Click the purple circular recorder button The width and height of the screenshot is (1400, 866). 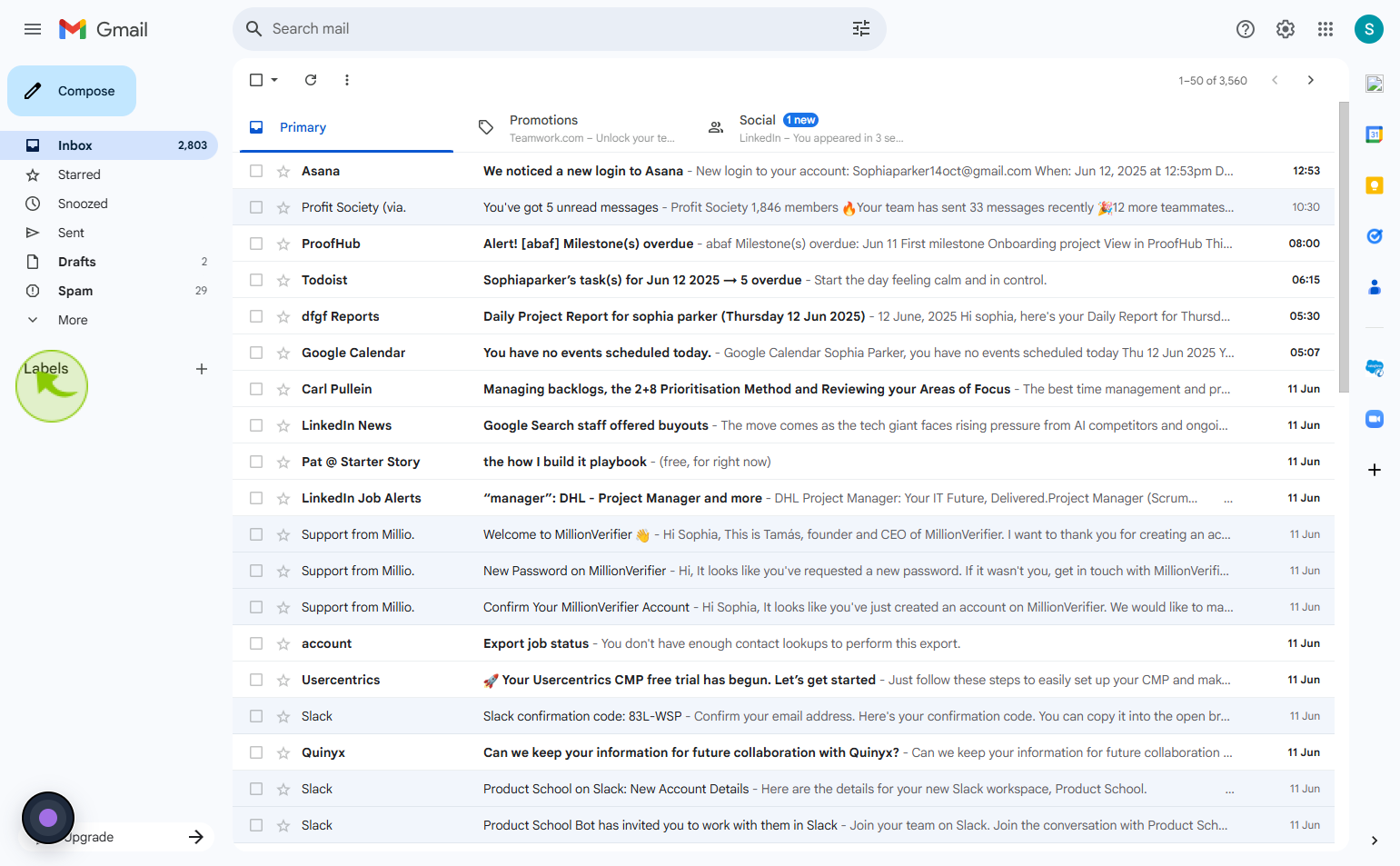(x=48, y=818)
